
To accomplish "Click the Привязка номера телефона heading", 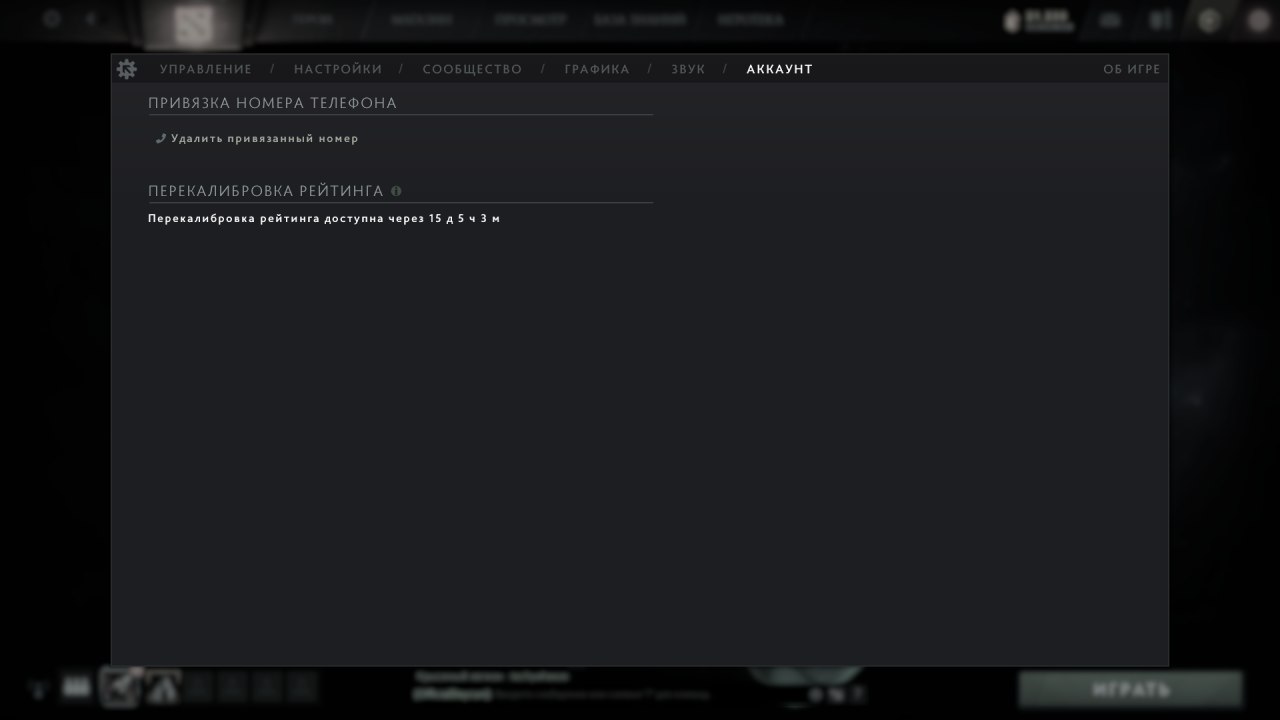I will pos(273,103).
